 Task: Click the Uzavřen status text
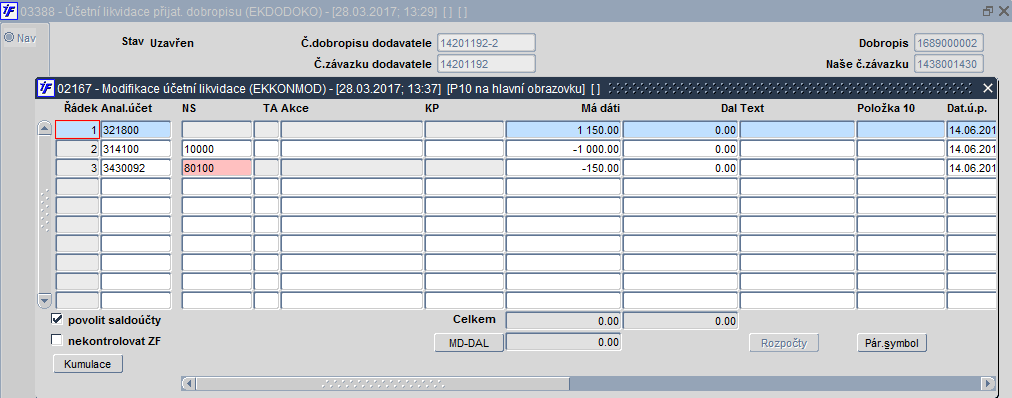pyautogui.click(x=172, y=43)
